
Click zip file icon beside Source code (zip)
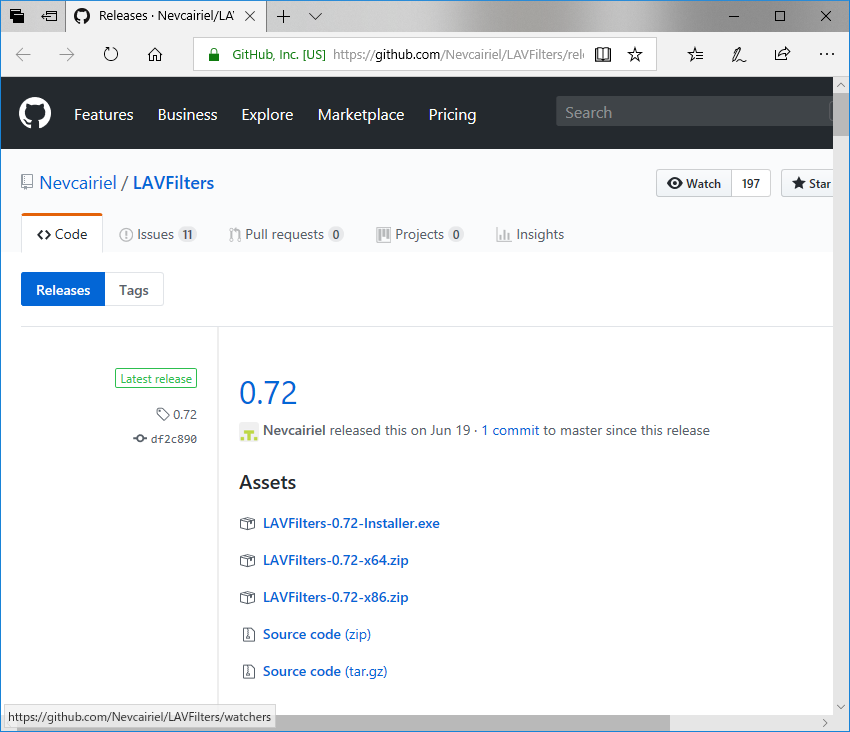pyautogui.click(x=248, y=634)
